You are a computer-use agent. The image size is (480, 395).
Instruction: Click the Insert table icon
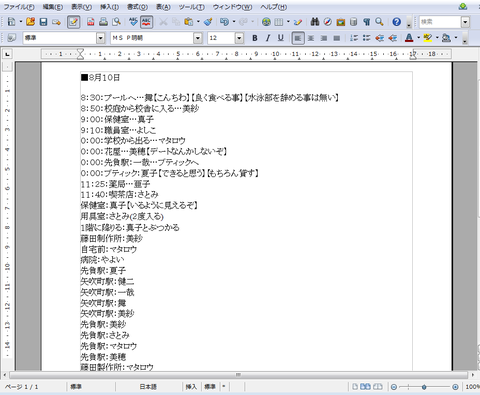coord(279,22)
